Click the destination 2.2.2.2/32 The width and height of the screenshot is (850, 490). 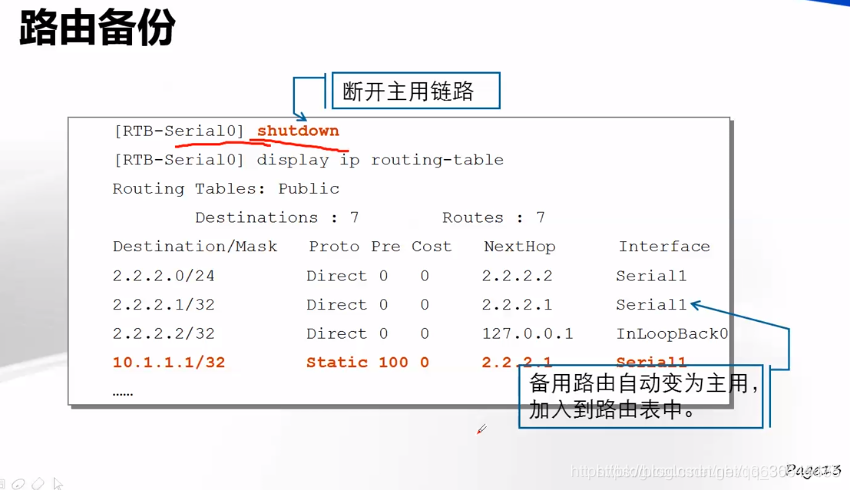[163, 333]
